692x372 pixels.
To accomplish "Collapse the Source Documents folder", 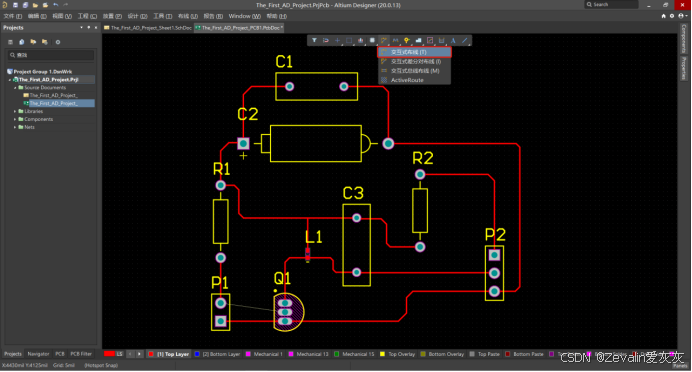I will pyautogui.click(x=15, y=88).
